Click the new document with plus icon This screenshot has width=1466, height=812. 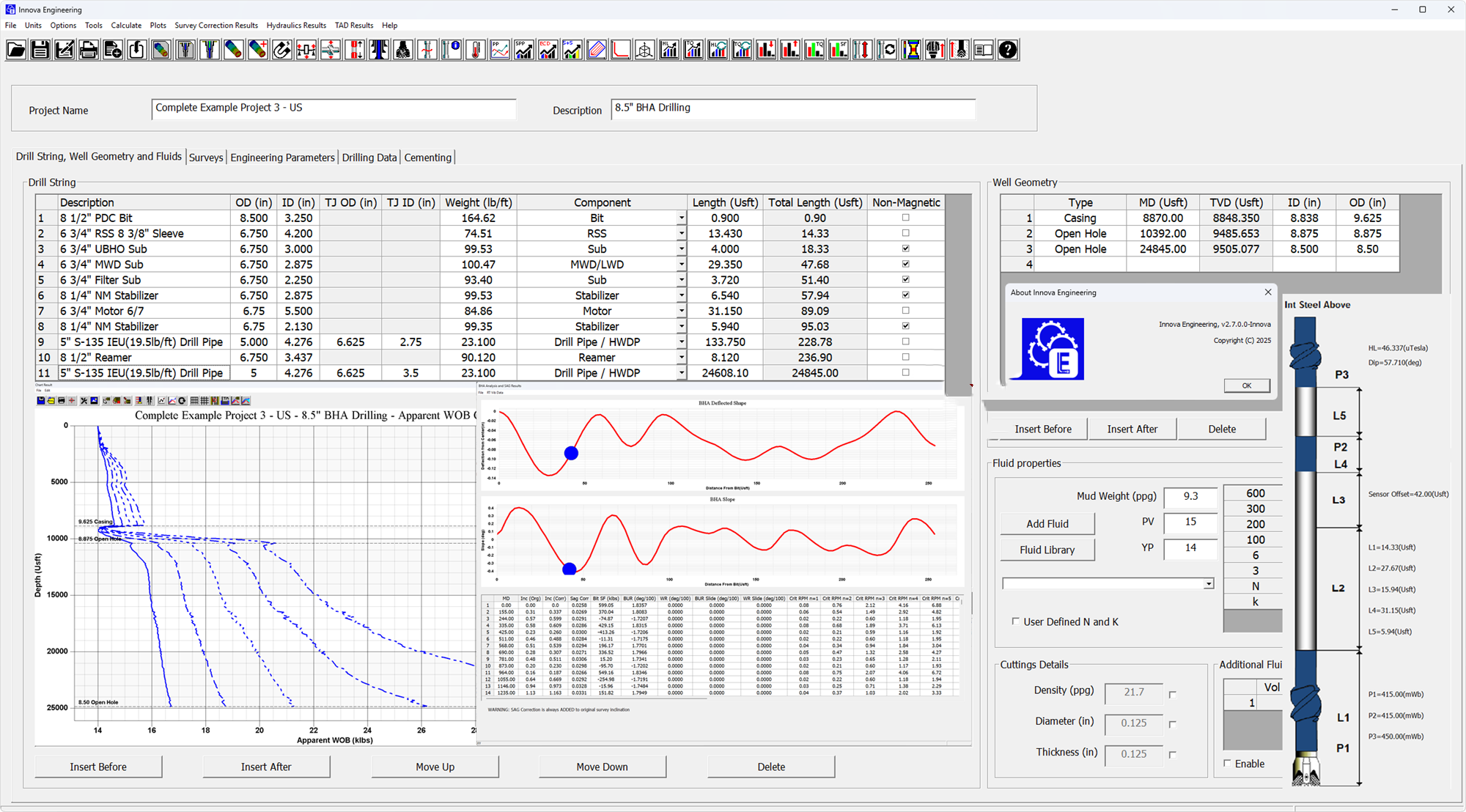tap(113, 50)
